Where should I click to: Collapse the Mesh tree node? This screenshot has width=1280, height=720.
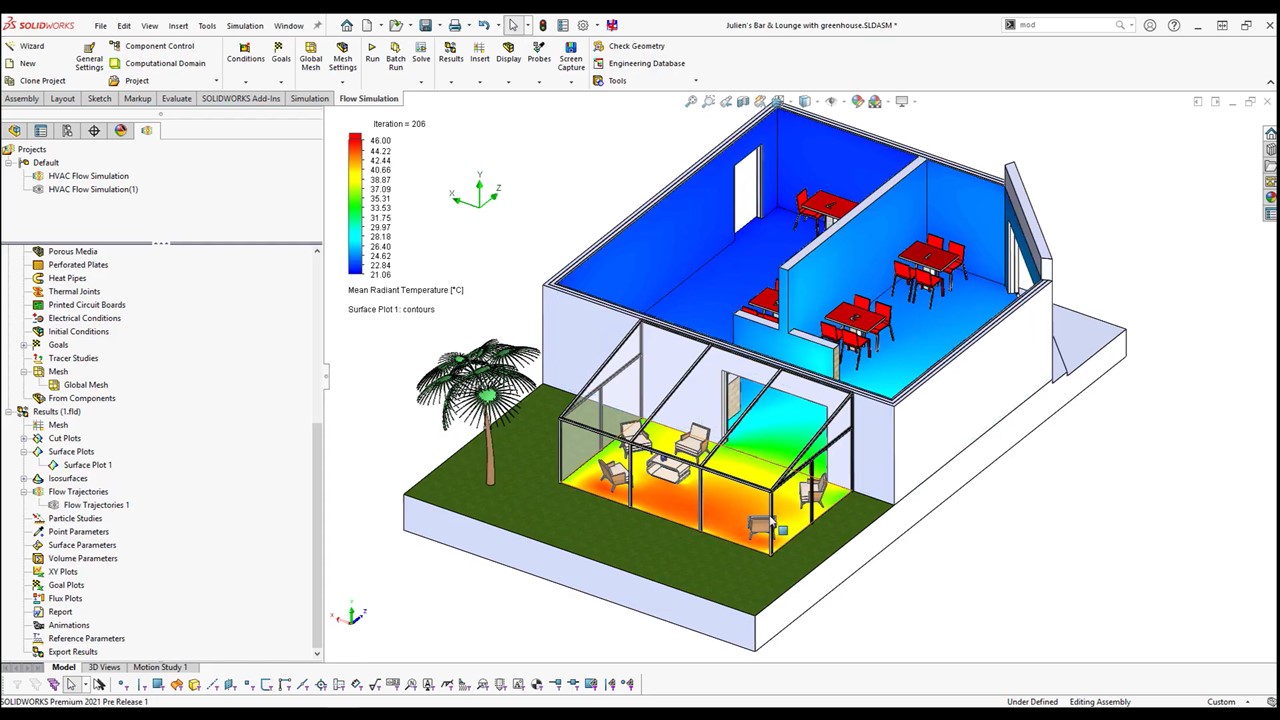(x=24, y=372)
